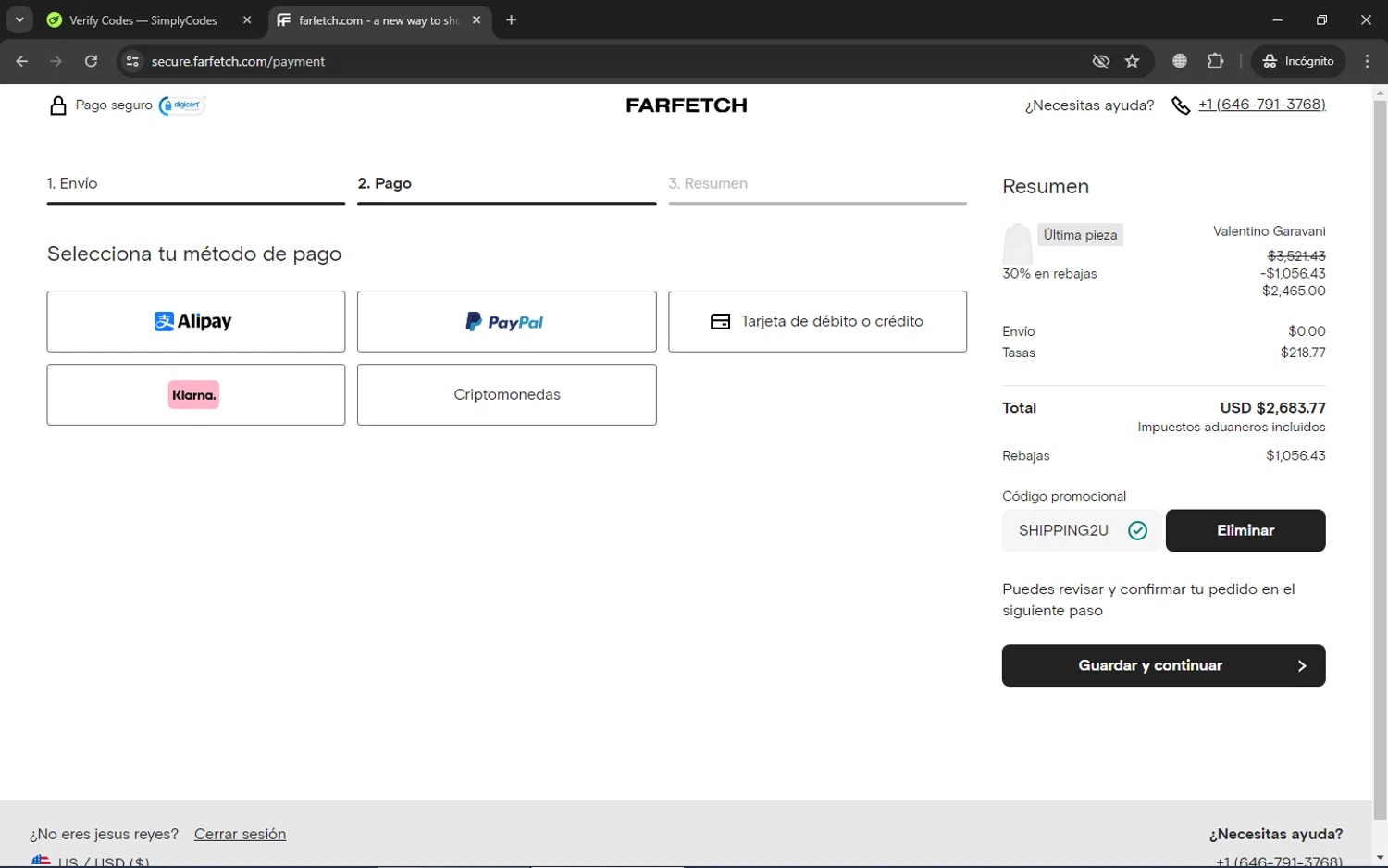
Task: Open the tab search dropdown arrow
Action: pos(19,19)
